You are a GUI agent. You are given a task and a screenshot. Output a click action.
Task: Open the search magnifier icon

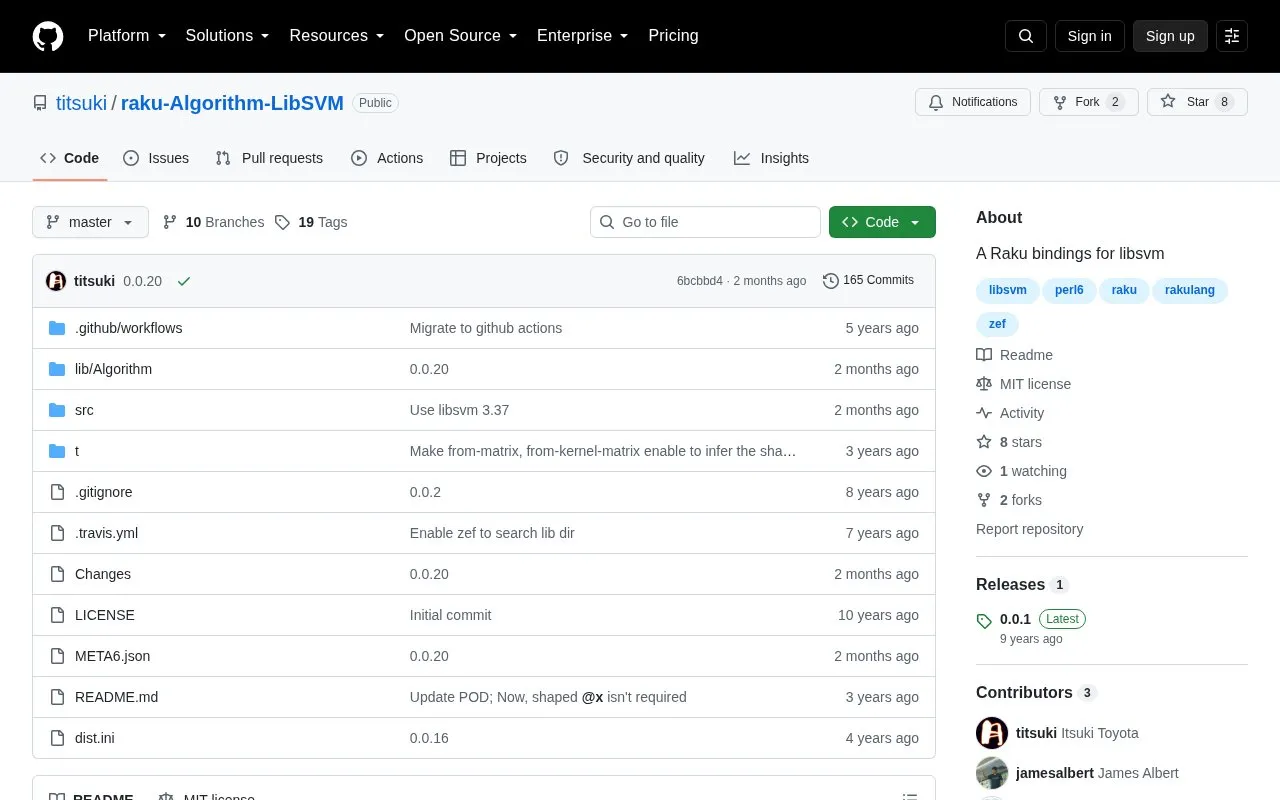pyautogui.click(x=1026, y=36)
